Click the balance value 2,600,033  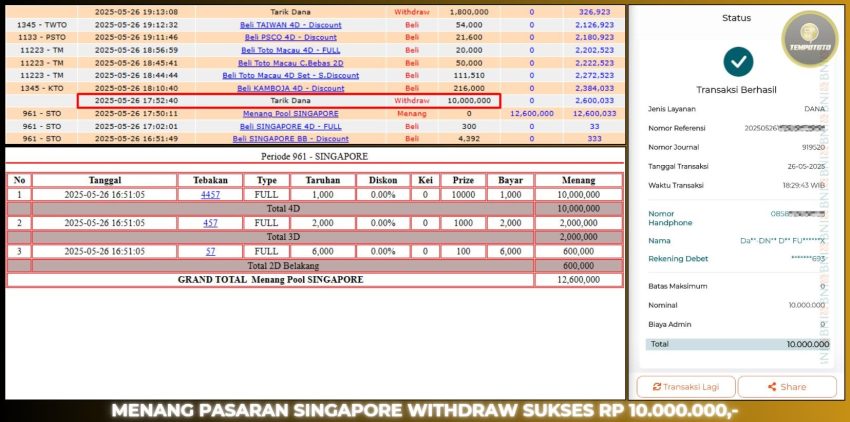pyautogui.click(x=594, y=100)
